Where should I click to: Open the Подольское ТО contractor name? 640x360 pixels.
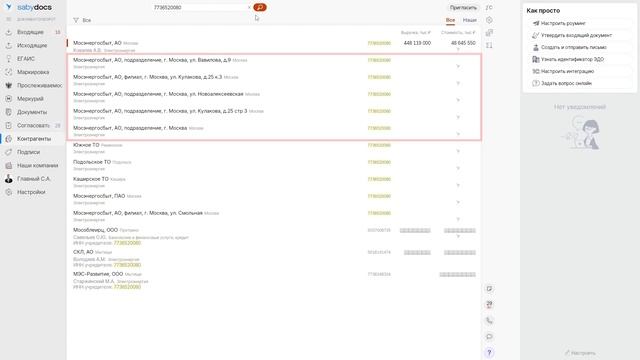[x=92, y=162]
